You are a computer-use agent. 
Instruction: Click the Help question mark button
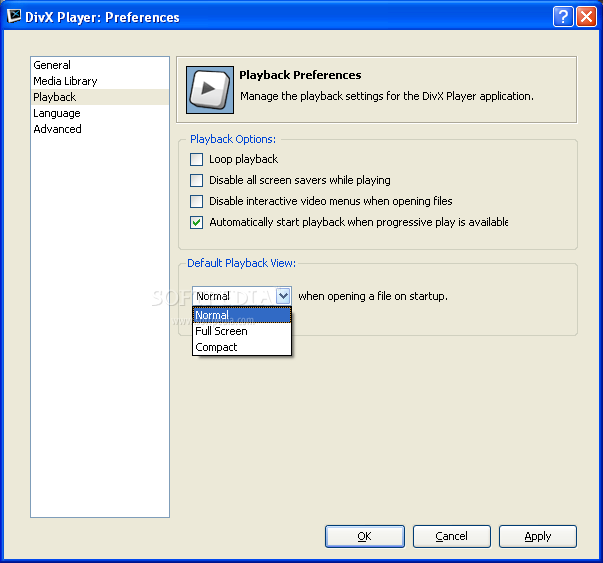563,17
